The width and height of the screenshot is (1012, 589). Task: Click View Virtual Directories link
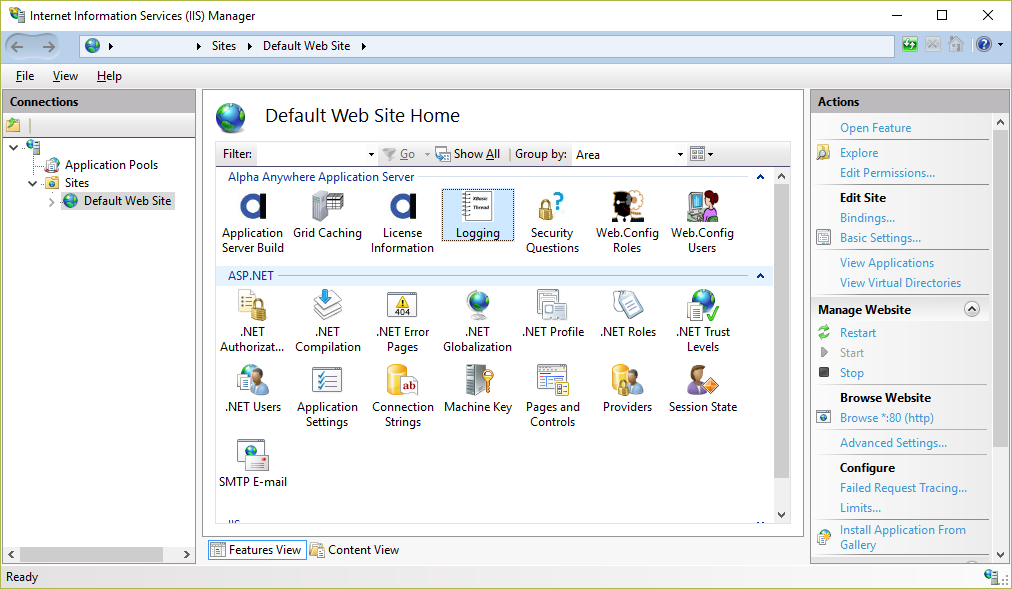pyautogui.click(x=900, y=283)
